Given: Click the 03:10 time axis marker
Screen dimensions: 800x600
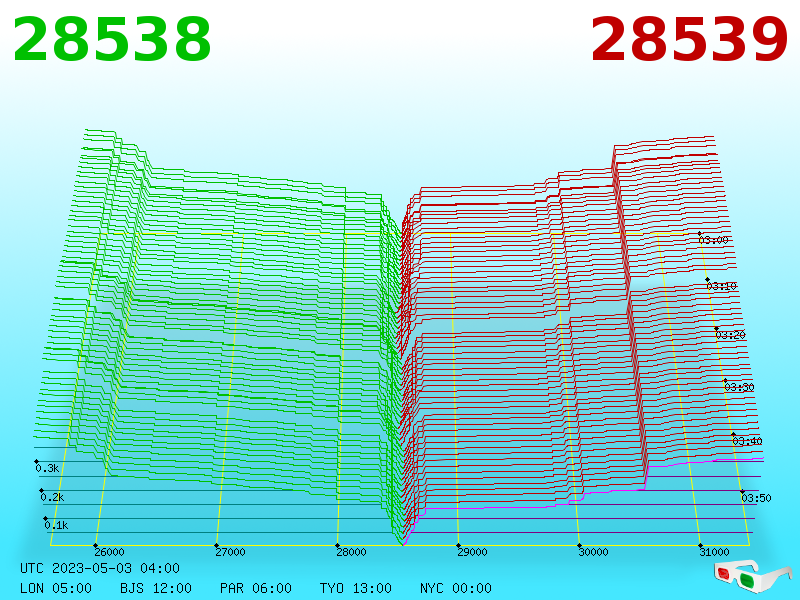Looking at the screenshot, I should pos(721,286).
